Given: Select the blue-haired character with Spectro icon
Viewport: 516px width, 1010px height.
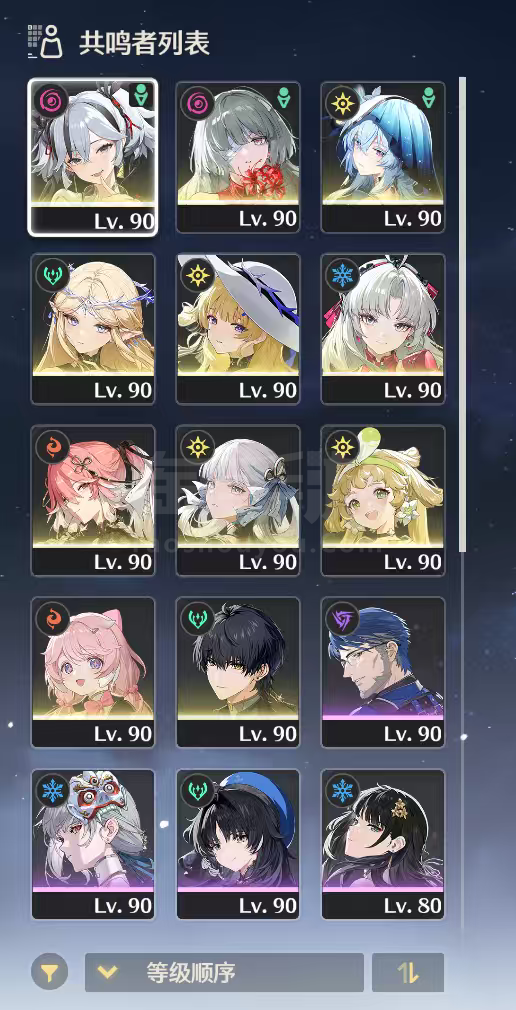Looking at the screenshot, I should point(383,157).
